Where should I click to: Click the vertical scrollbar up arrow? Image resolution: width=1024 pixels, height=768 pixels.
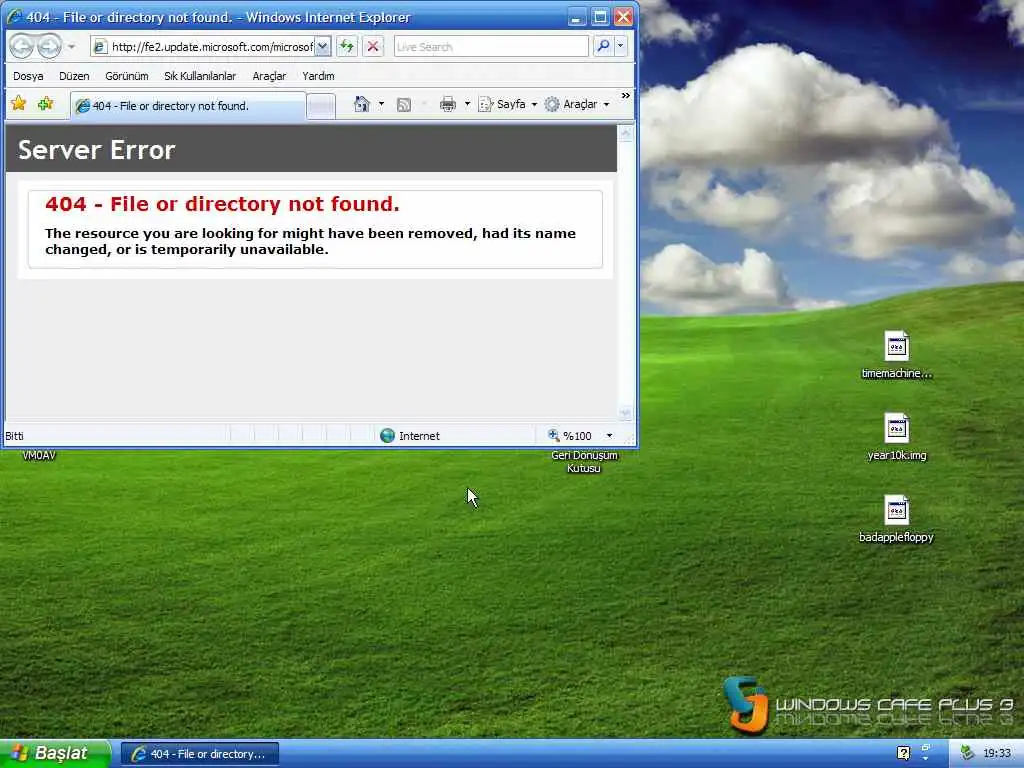click(x=626, y=134)
